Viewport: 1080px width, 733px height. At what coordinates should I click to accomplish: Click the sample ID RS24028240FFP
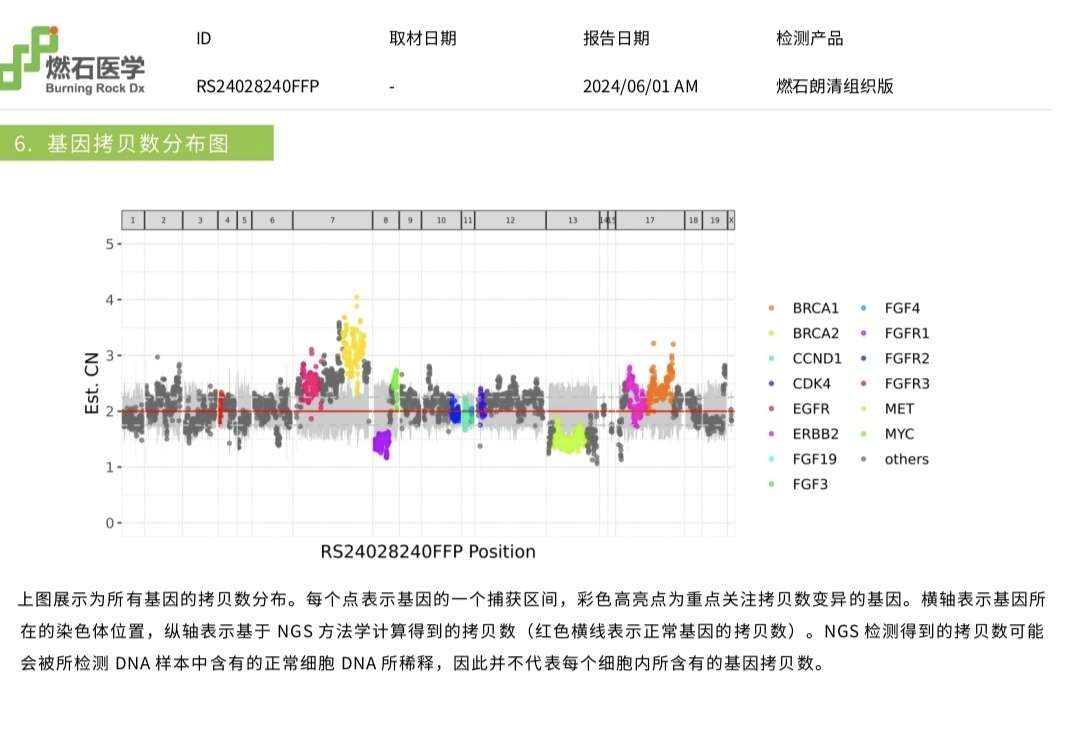[258, 87]
